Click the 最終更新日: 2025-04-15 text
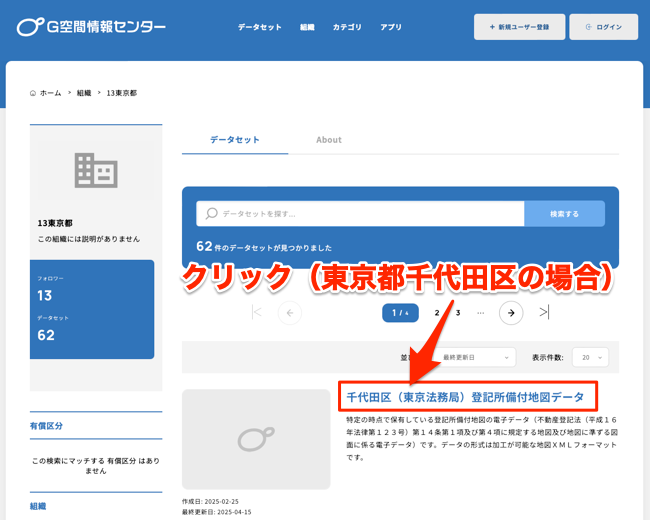 click(216, 512)
